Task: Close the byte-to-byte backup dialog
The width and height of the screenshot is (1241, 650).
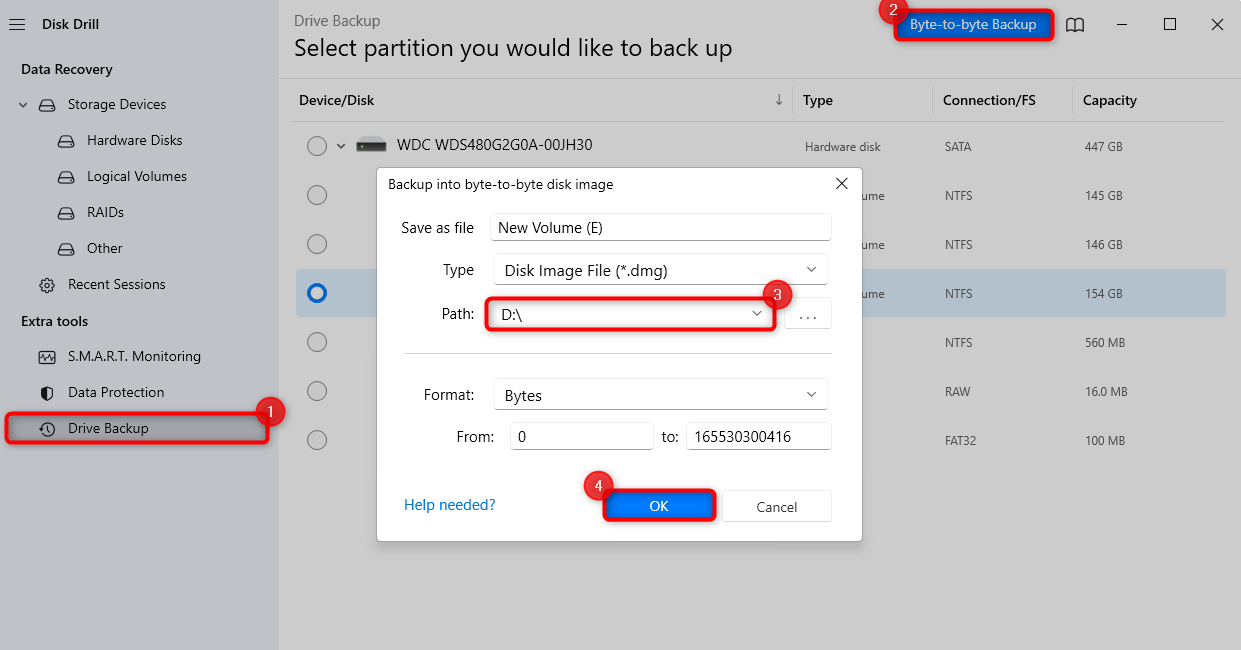Action: tap(841, 184)
